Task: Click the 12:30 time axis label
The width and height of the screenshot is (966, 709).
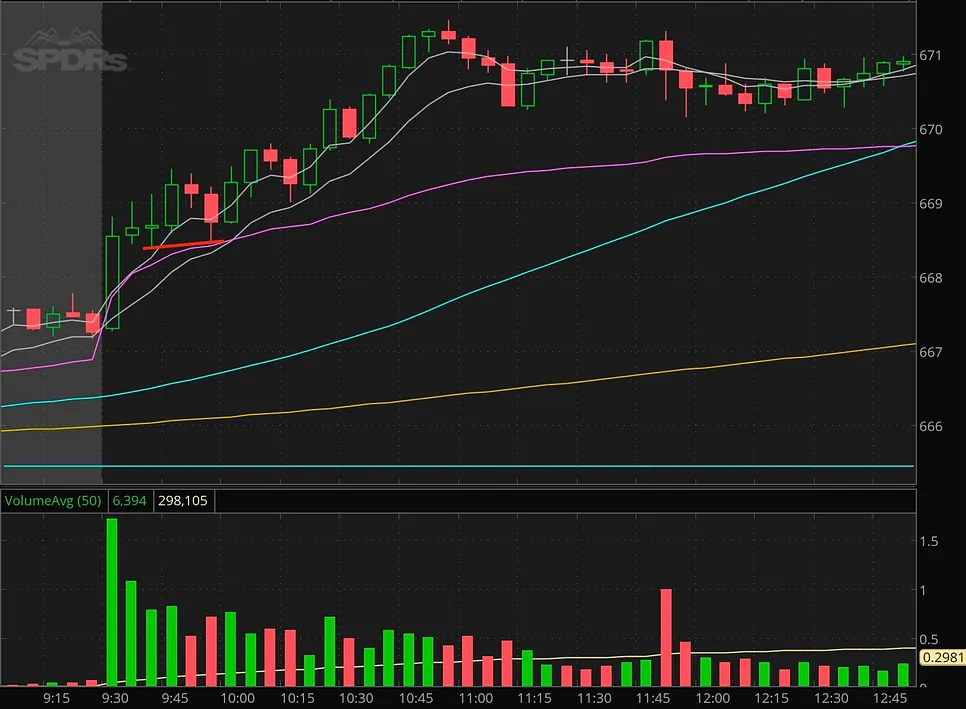Action: tap(832, 698)
